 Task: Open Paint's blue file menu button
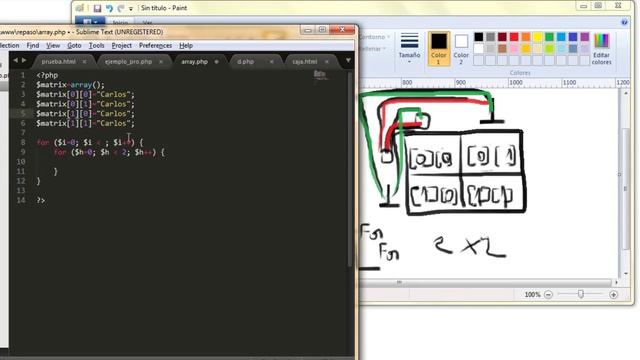(x=89, y=21)
